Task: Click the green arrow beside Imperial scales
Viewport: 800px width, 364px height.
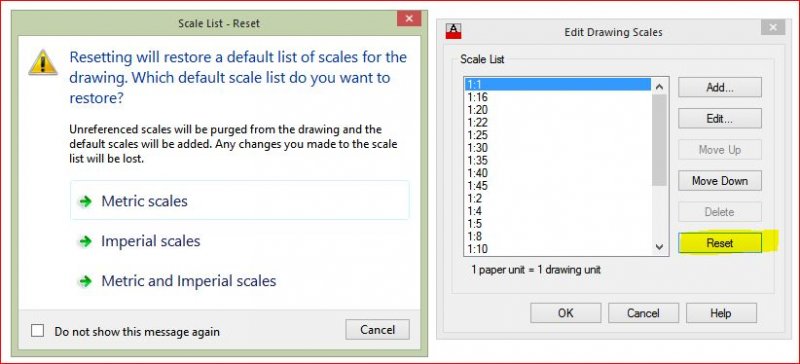Action: (x=85, y=241)
